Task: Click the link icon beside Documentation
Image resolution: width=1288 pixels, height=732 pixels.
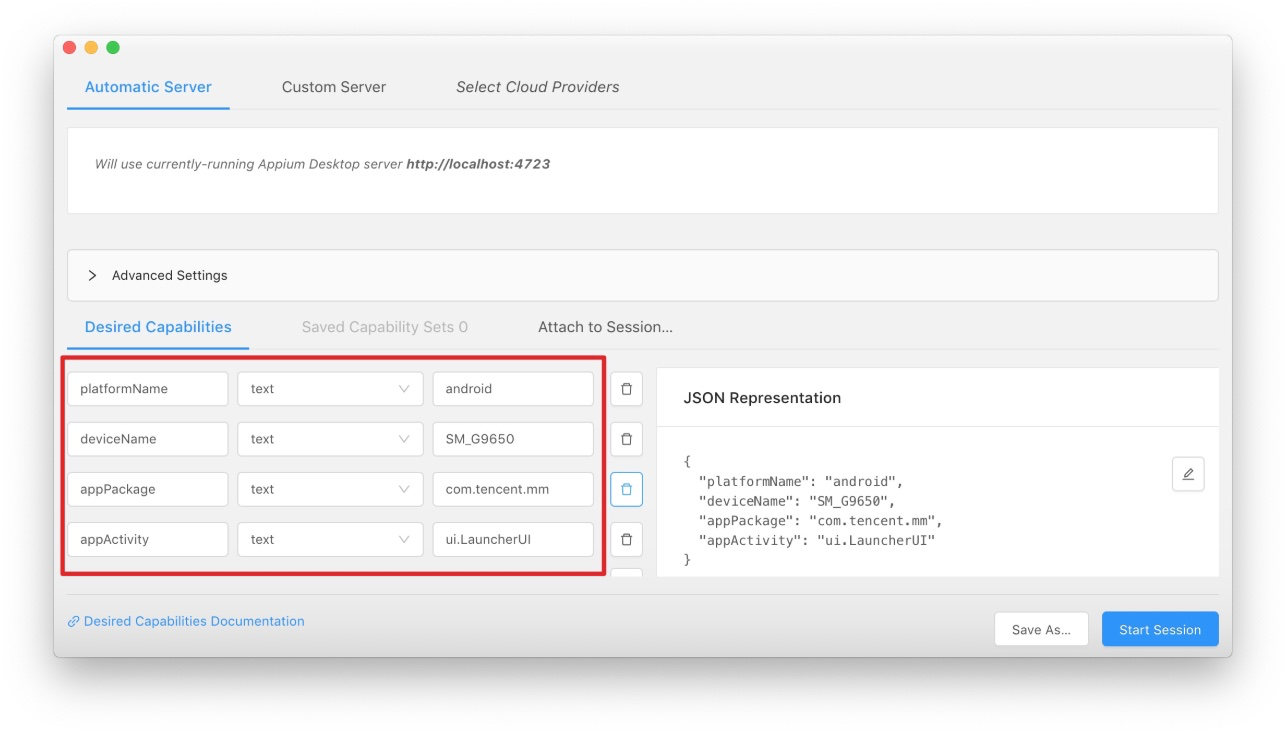Action: coord(73,621)
